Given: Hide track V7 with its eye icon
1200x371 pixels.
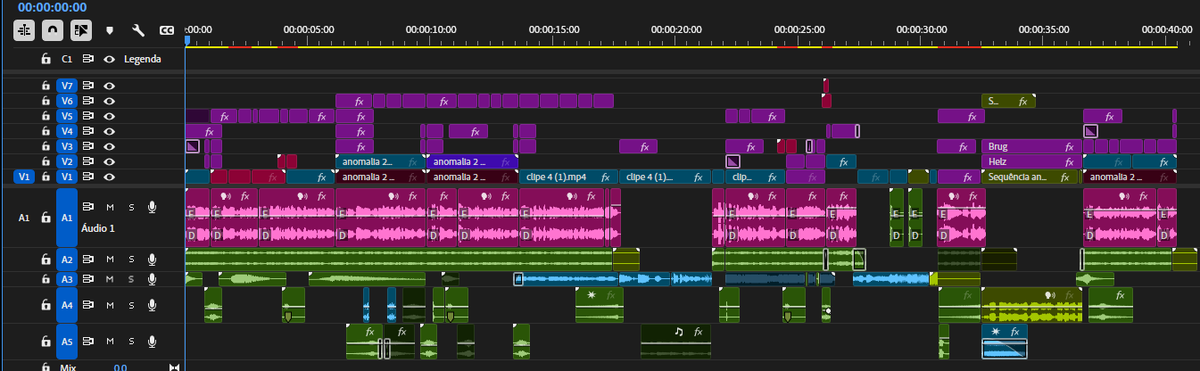Looking at the screenshot, I should click(x=109, y=86).
